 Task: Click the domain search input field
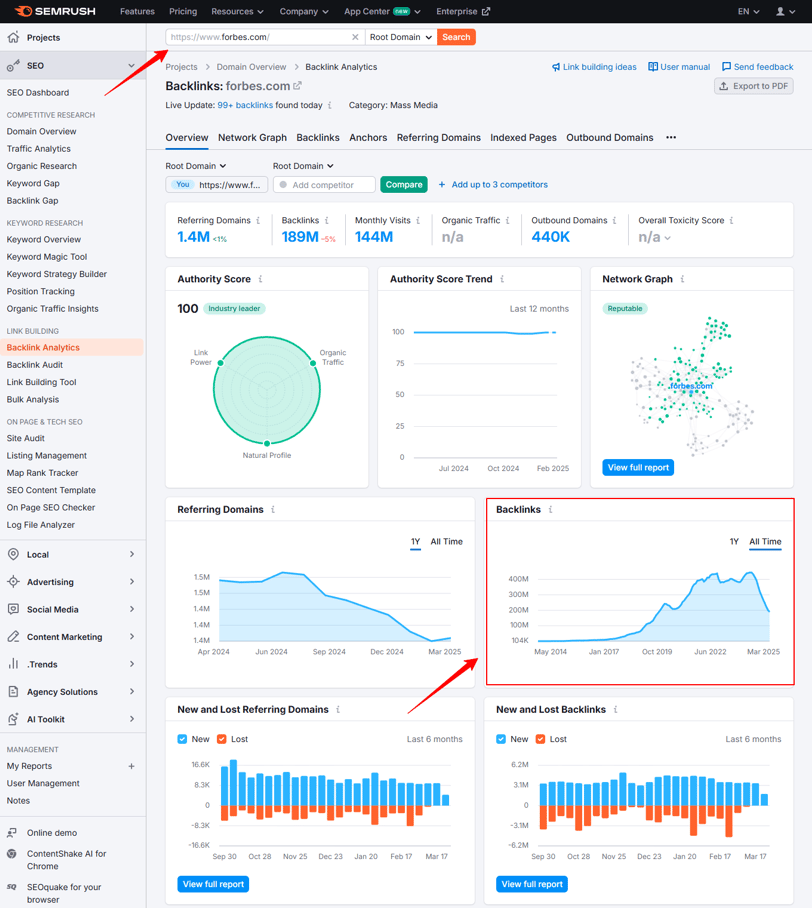tap(265, 37)
